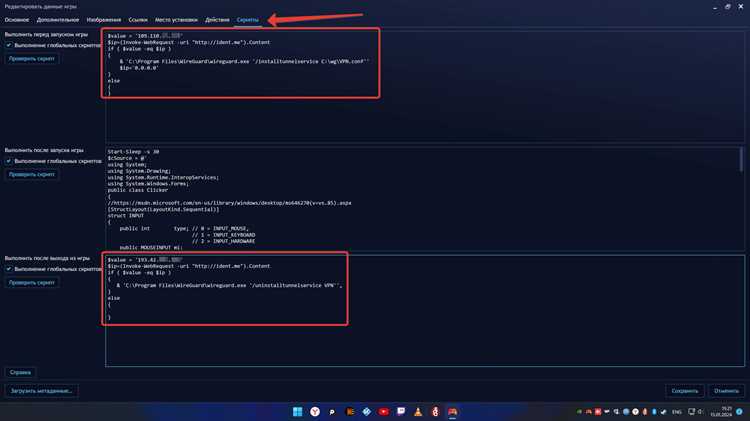Open the purple Twitch taskbar icon
This screenshot has width=750, height=421.
click(x=401, y=411)
